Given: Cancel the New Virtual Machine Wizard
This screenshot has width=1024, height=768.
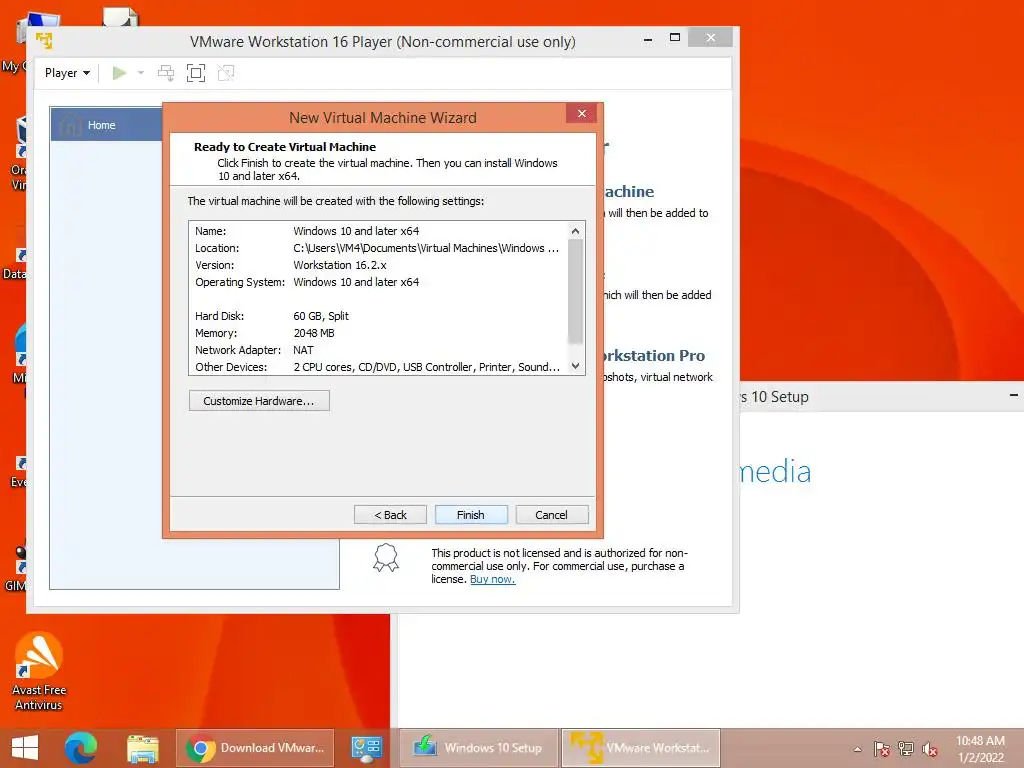Looking at the screenshot, I should [552, 515].
